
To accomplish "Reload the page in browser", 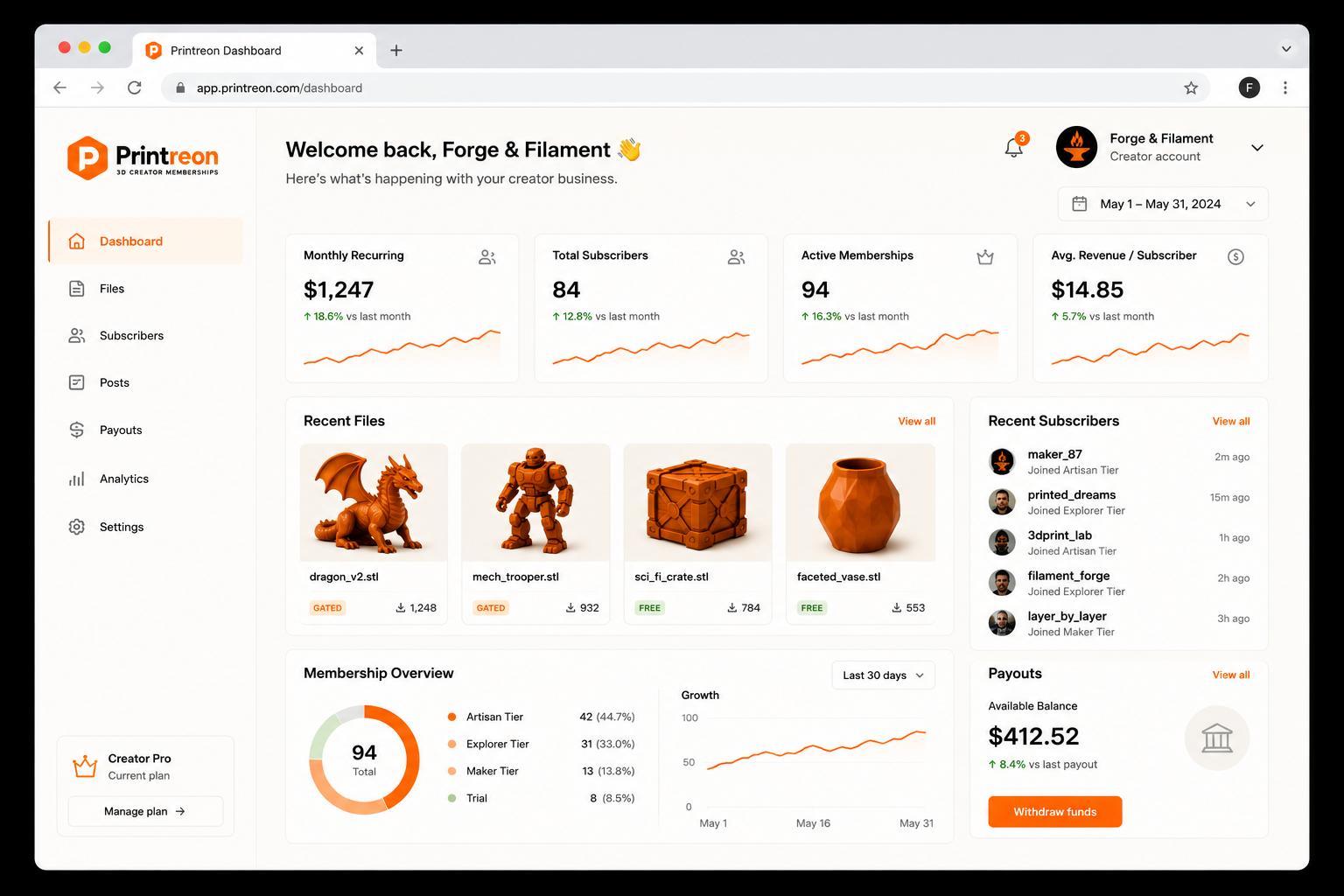I will (x=135, y=87).
